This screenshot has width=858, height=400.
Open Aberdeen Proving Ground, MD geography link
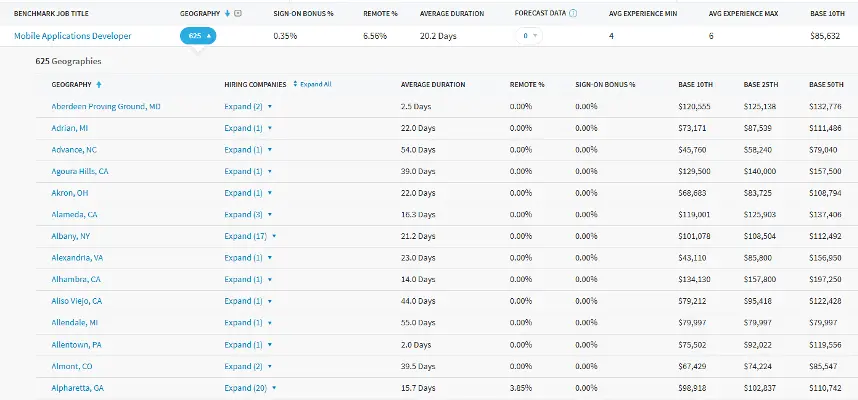[x=106, y=107]
